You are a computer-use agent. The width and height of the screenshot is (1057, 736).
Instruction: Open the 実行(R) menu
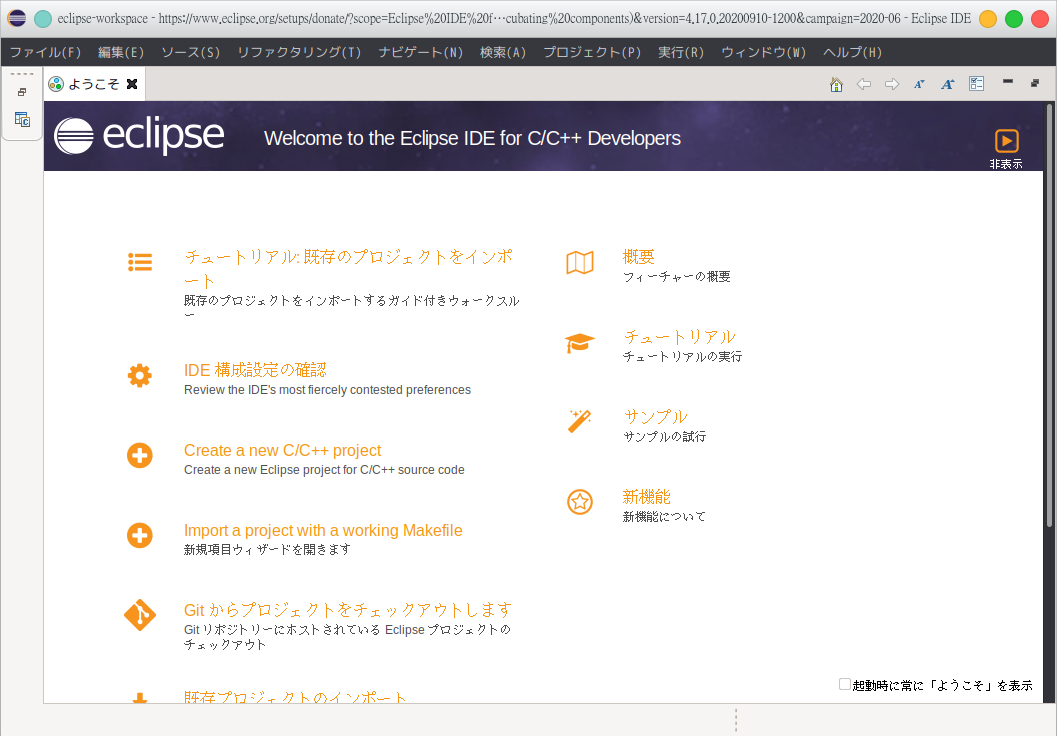coord(681,52)
